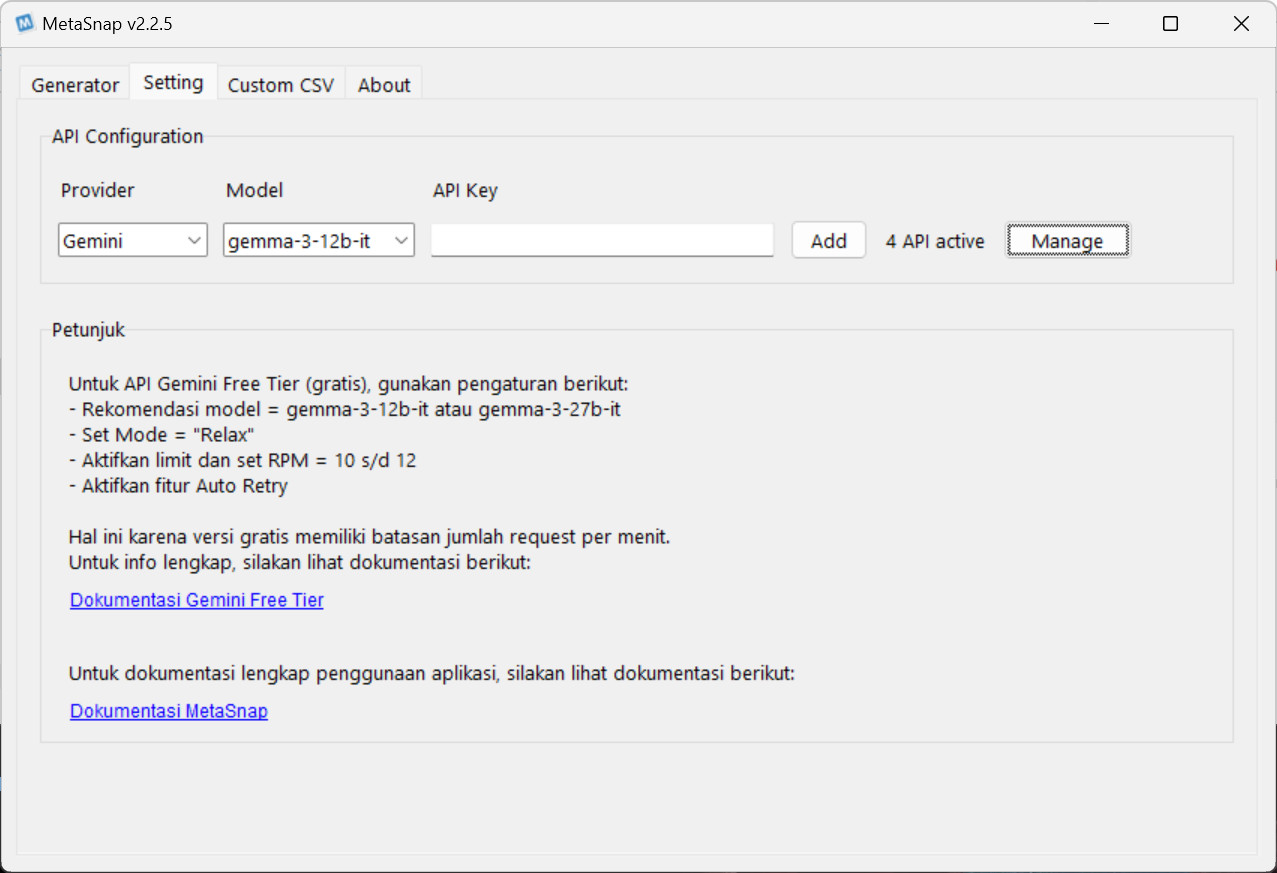This screenshot has width=1277, height=873.
Task: Click the 'Set Mode = "Relax"' instruction line
Action: click(x=162, y=435)
